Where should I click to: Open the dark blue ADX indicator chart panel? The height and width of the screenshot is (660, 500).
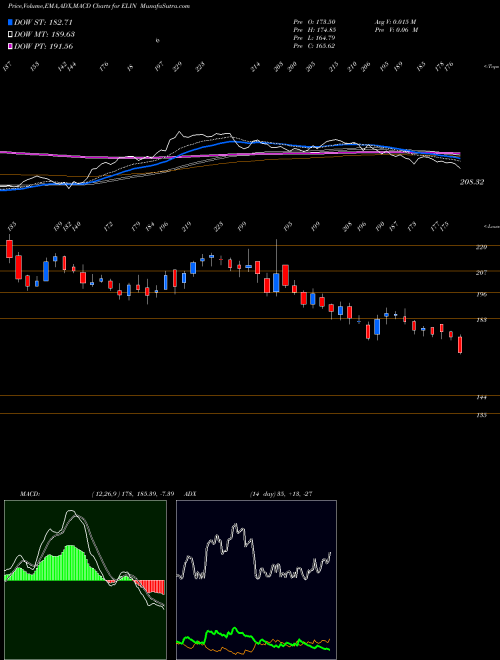tap(256, 580)
